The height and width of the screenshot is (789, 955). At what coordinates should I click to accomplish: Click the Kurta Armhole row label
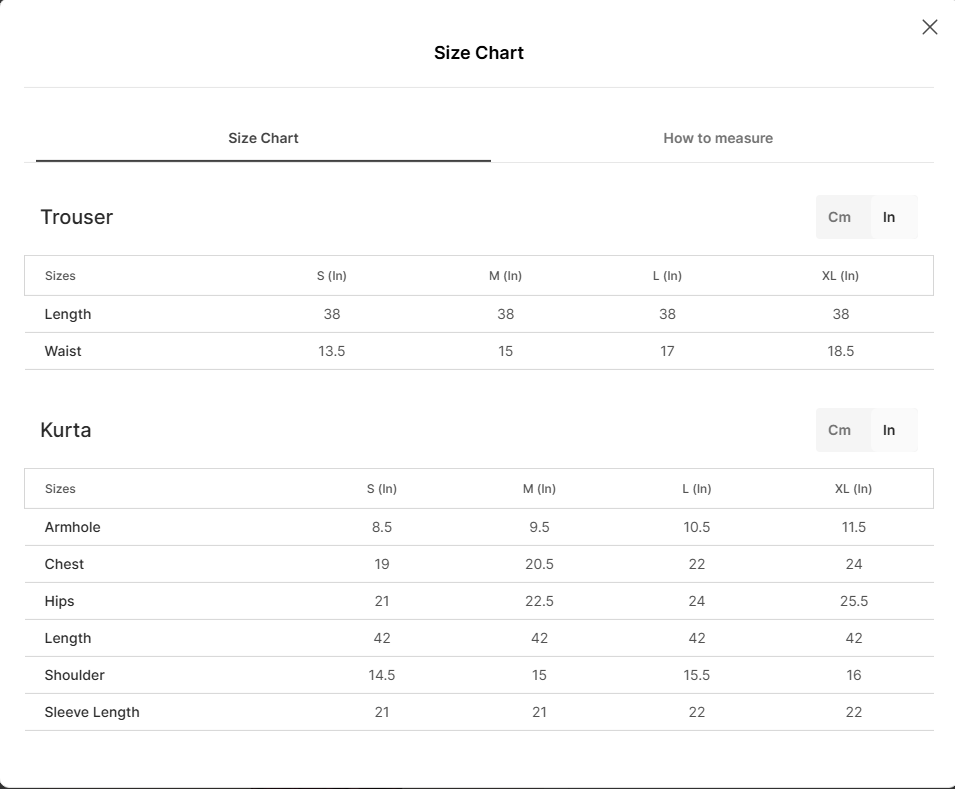[72, 527]
